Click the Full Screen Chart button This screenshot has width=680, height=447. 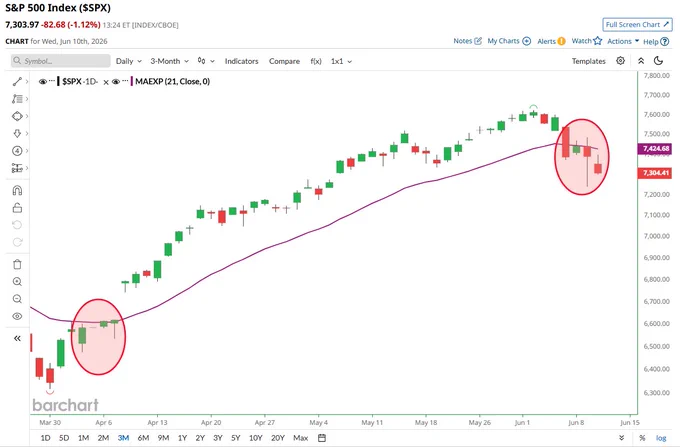[637, 25]
